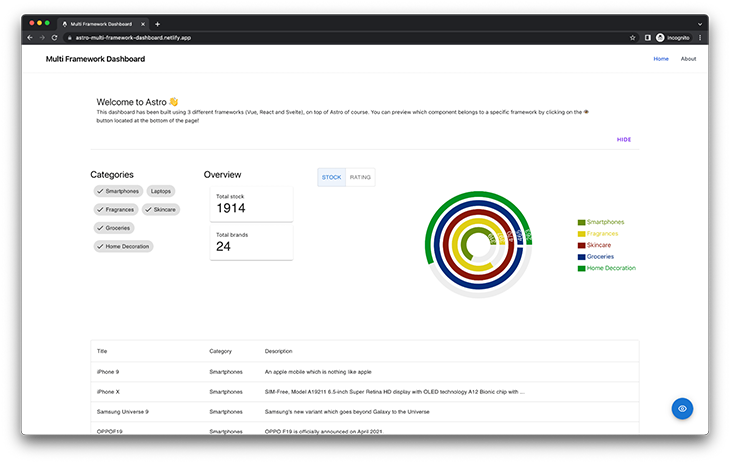Bookmark this page with the star icon
The image size is (730, 463).
coord(633,37)
